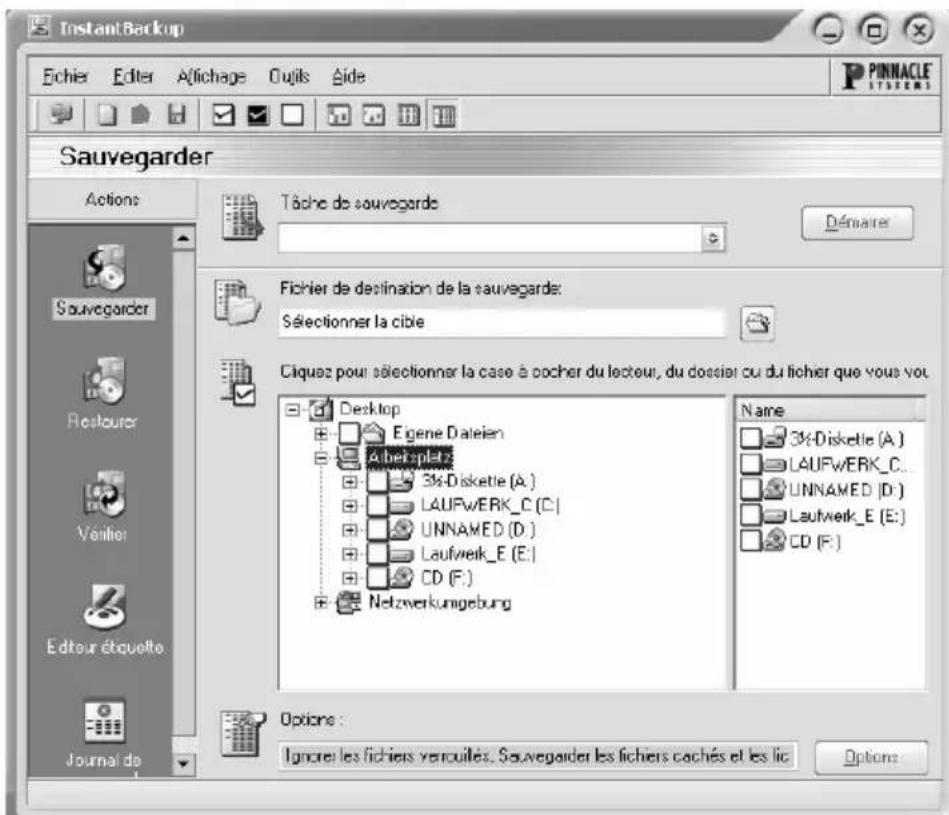Image resolution: width=949 pixels, height=815 pixels.
Task: Click the Pinnacle Systems logo
Action: click(x=887, y=76)
